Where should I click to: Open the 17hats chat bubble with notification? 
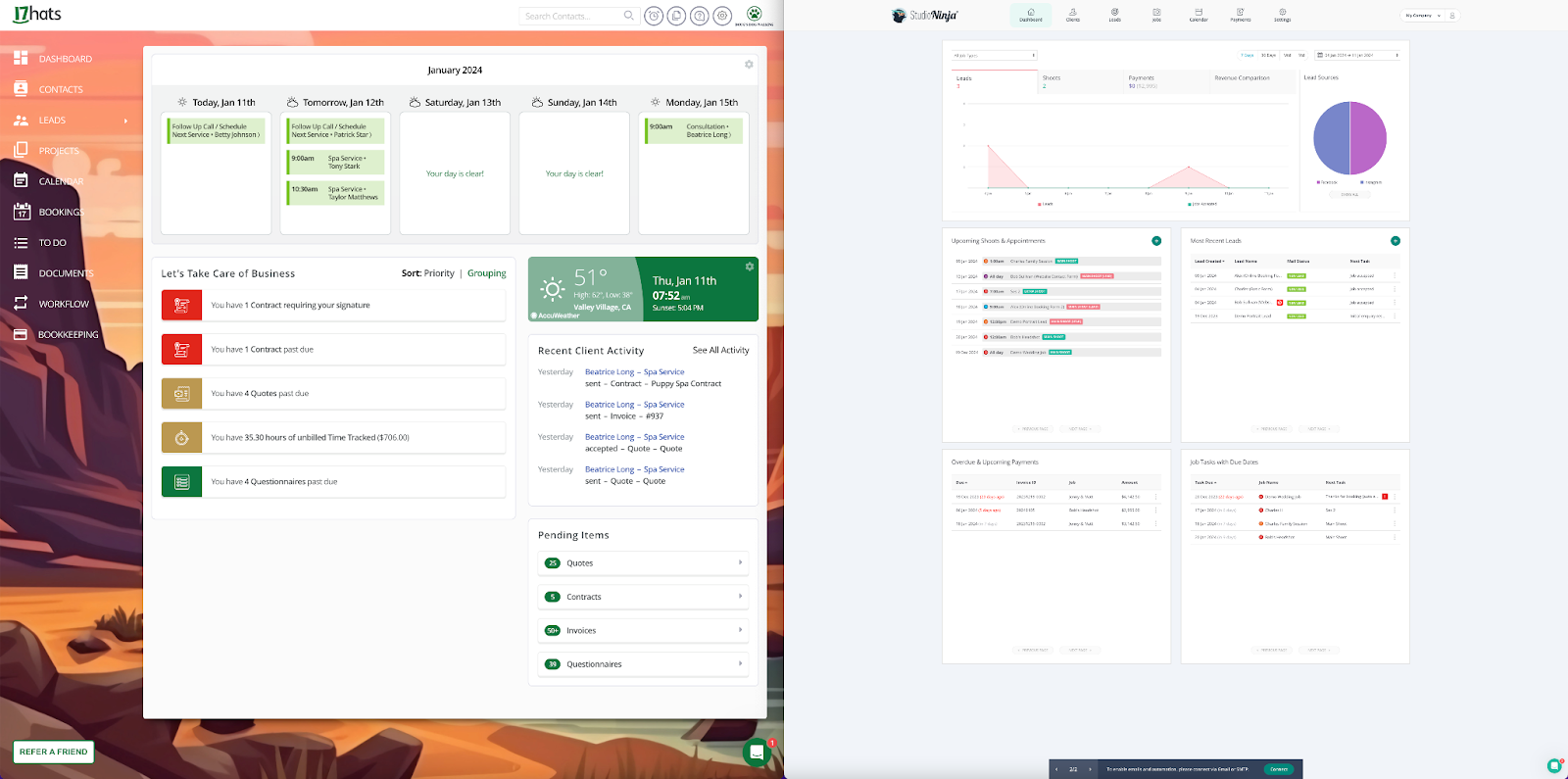point(757,753)
